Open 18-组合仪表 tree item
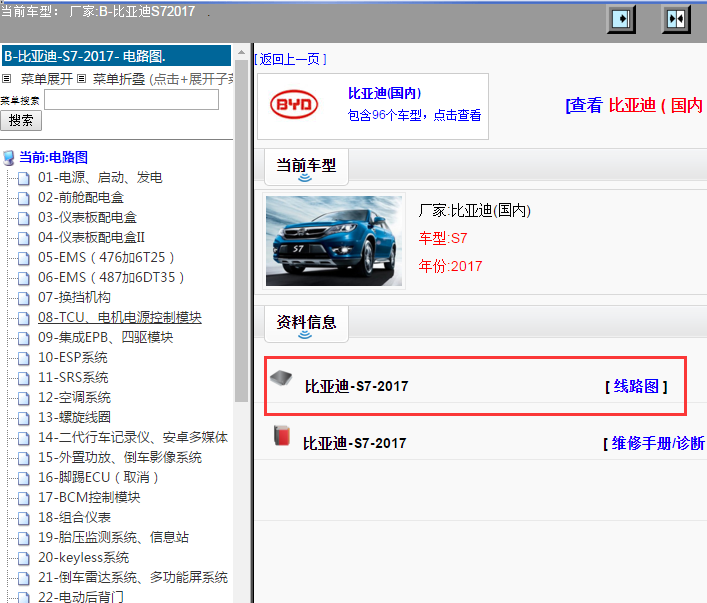 (x=74, y=517)
